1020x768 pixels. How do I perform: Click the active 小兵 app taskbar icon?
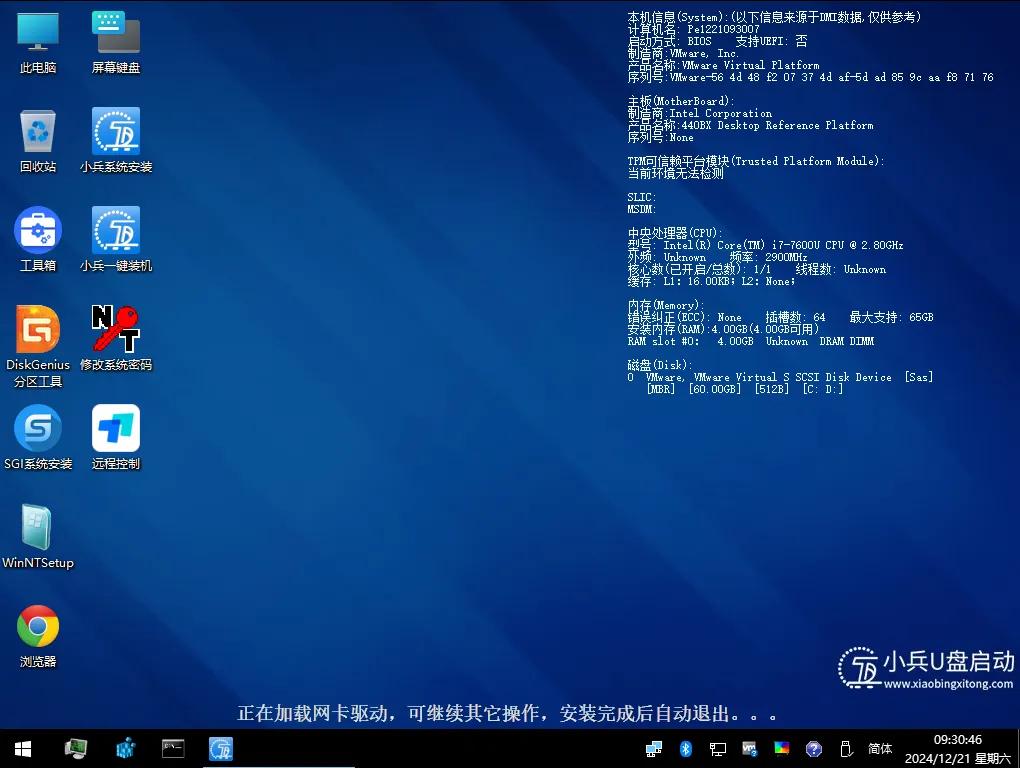(x=220, y=748)
